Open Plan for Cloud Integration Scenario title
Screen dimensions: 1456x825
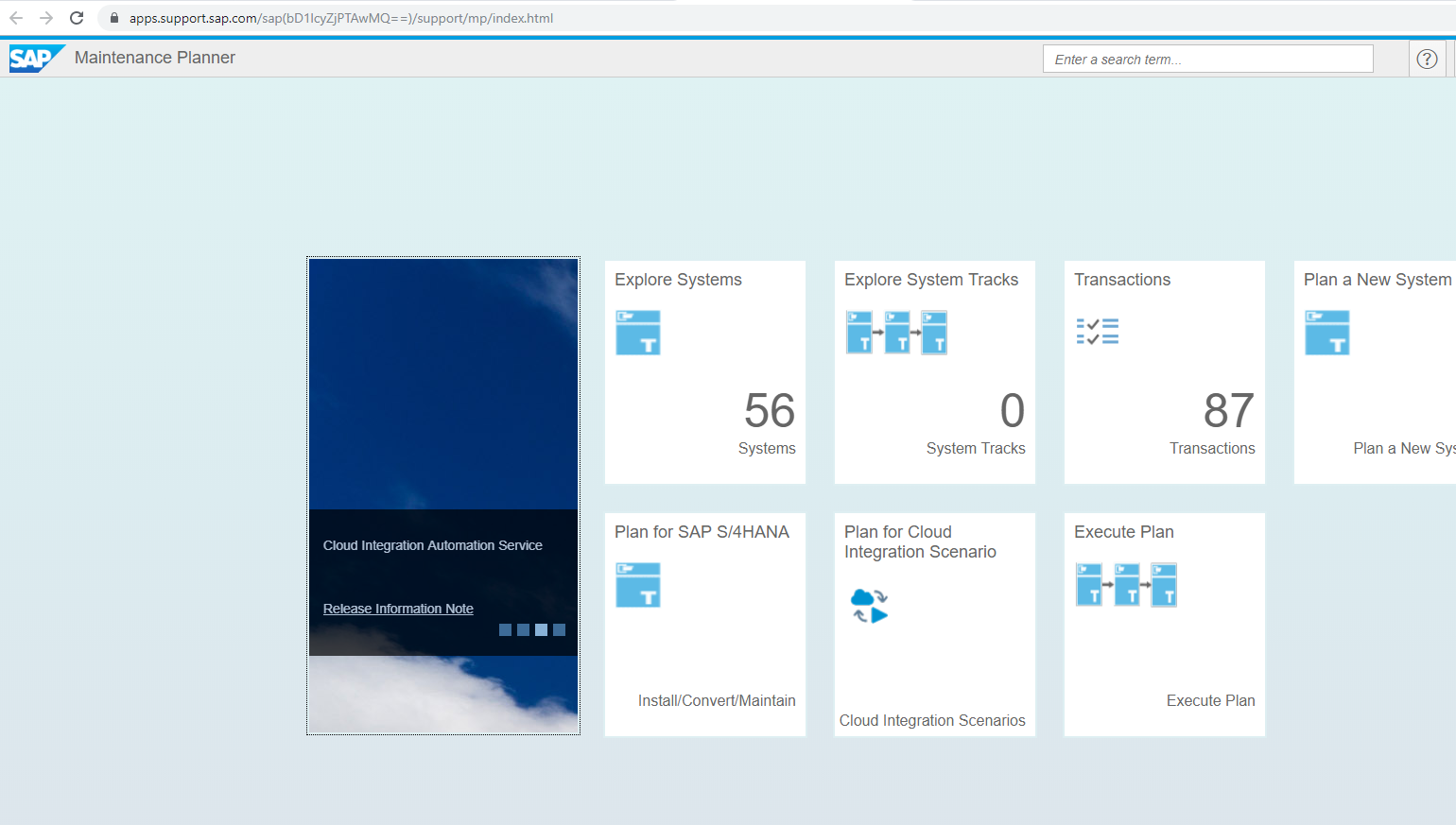point(920,541)
